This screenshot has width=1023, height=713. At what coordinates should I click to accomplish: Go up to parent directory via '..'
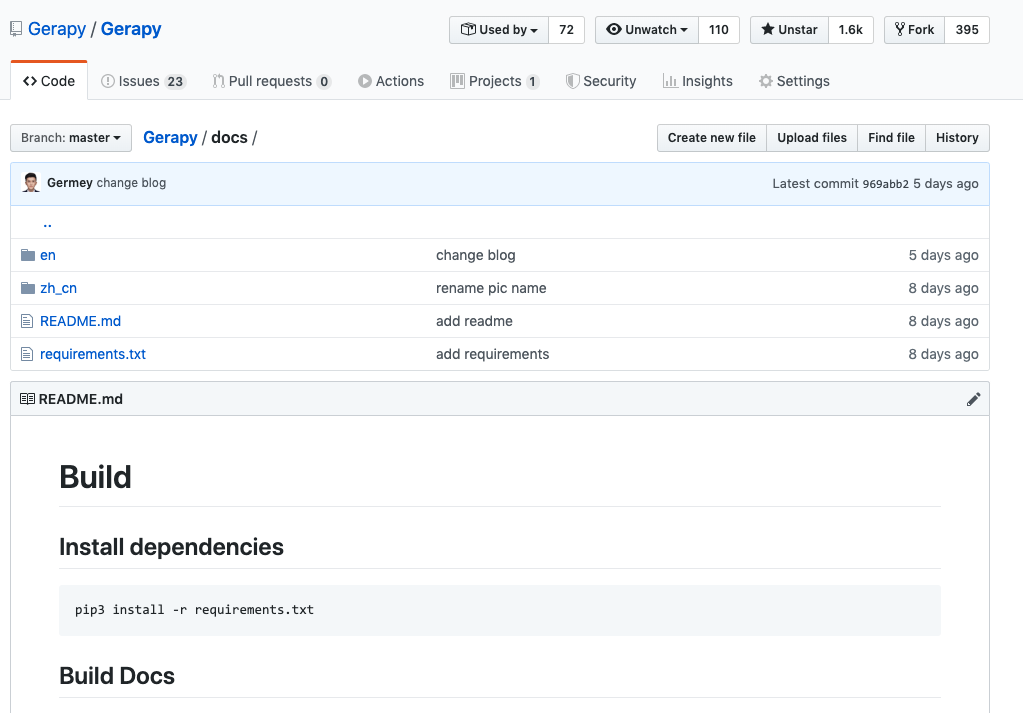pyautogui.click(x=47, y=224)
